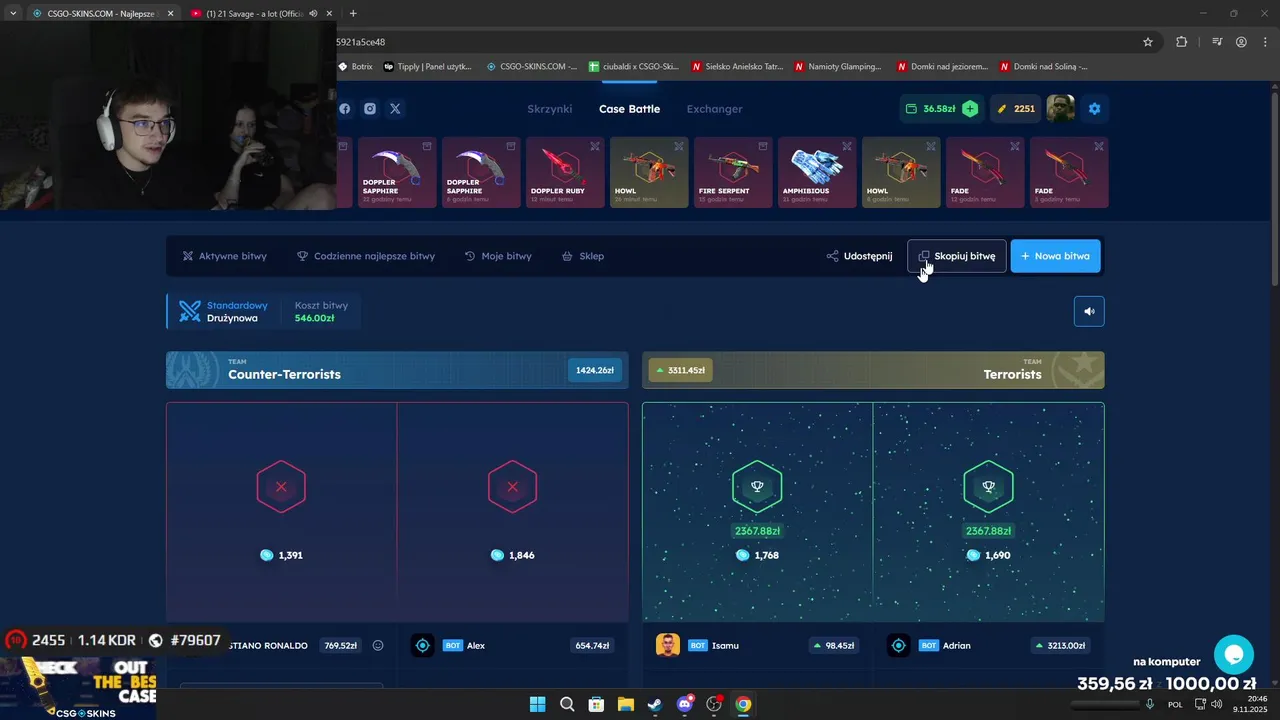This screenshot has width=1280, height=720.
Task: Click the Terrorists total 3311.45zł
Action: click(x=679, y=371)
